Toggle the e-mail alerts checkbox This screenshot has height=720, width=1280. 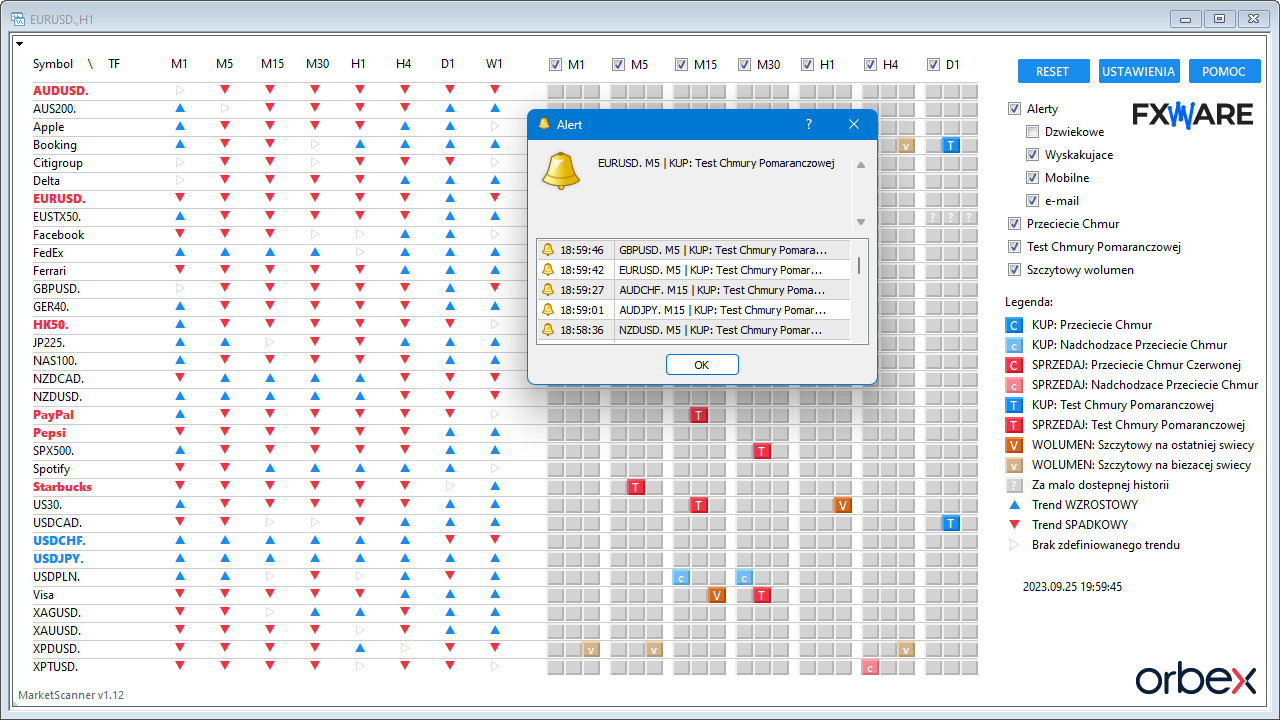1033,201
